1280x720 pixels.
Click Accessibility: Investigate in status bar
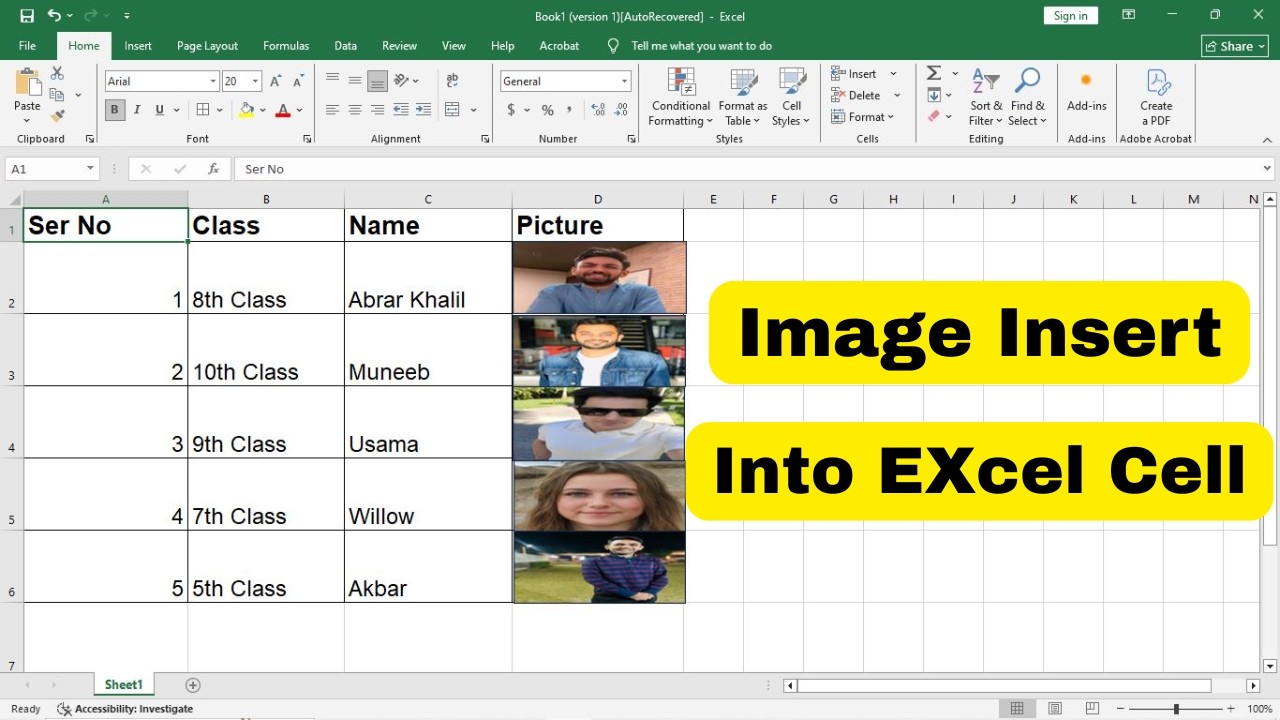[x=125, y=709]
